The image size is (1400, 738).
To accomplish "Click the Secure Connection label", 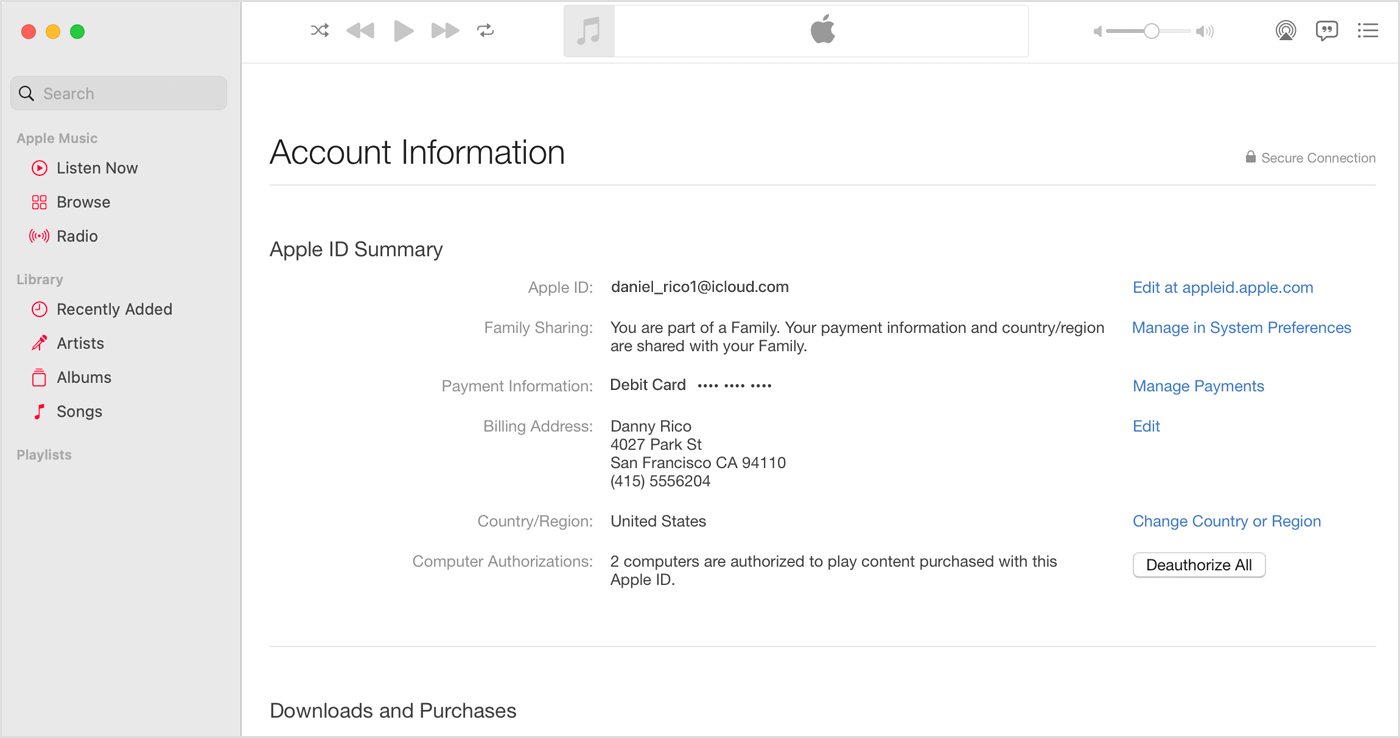I will 1318,158.
